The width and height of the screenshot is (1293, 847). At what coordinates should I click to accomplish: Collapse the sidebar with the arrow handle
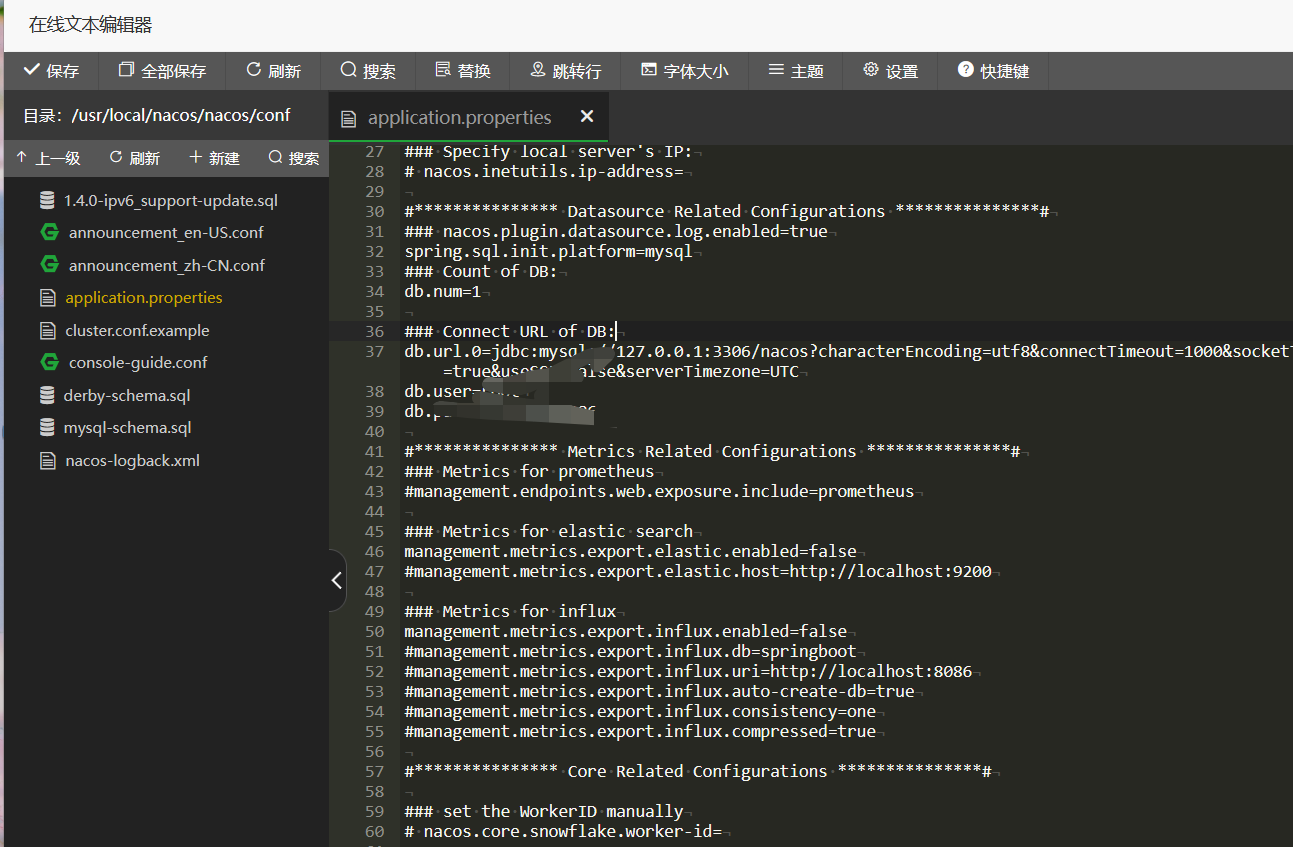point(337,580)
